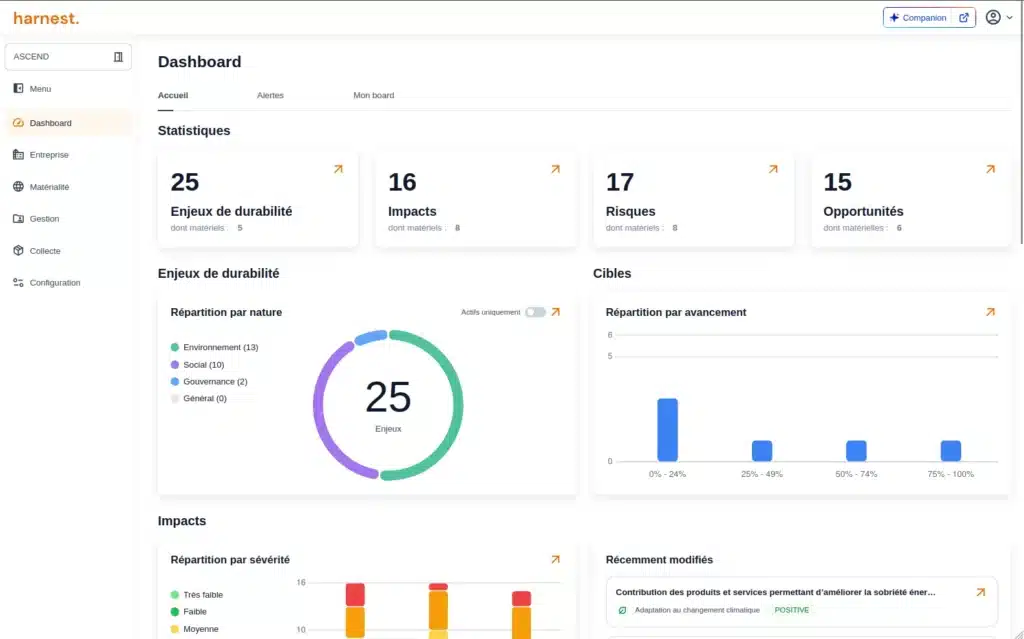Toggle Environnement (13) legend entry
The height and width of the screenshot is (639, 1024).
click(x=214, y=348)
